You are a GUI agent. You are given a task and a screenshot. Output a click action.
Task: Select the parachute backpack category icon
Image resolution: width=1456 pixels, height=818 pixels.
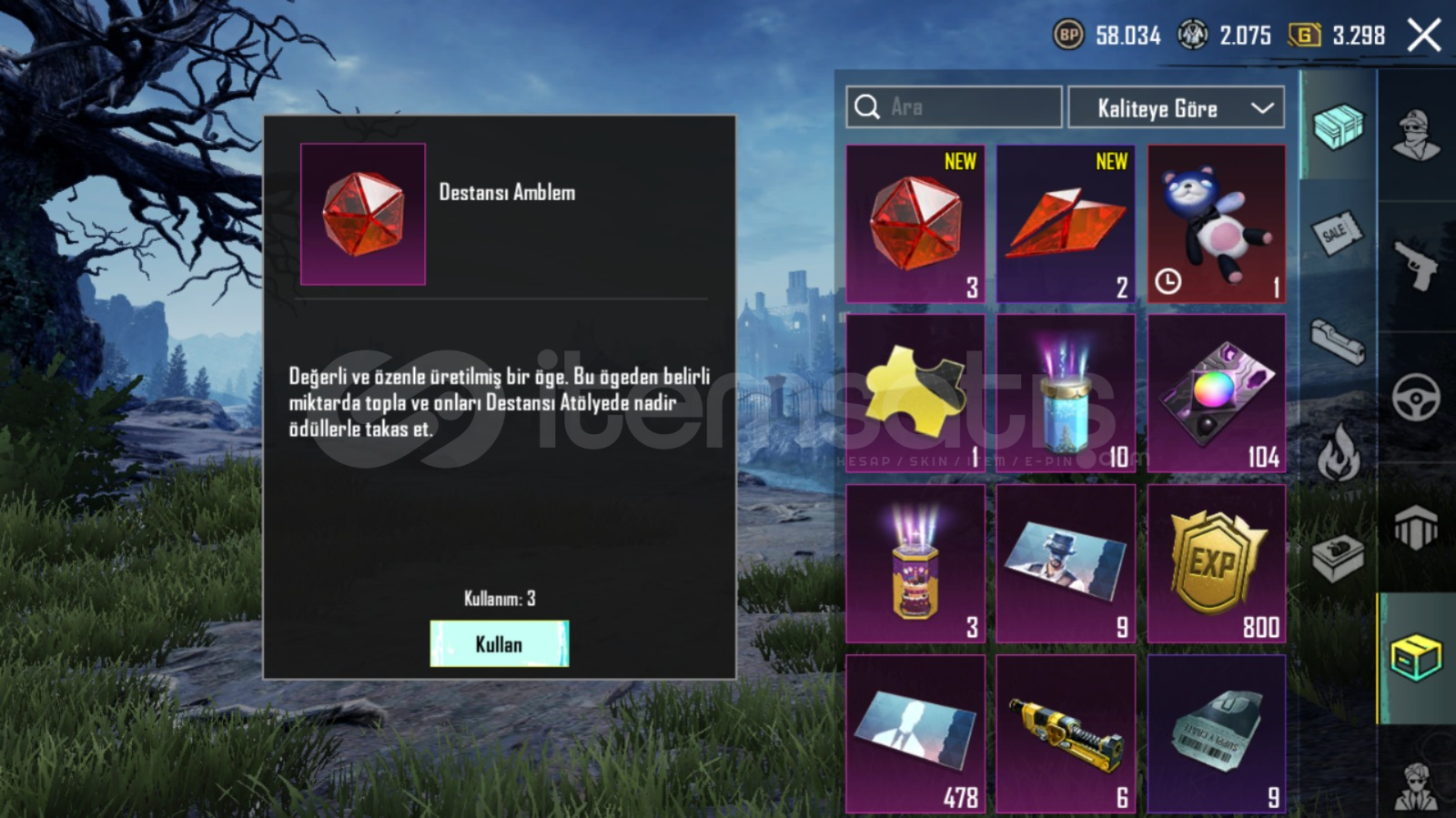click(x=1416, y=528)
